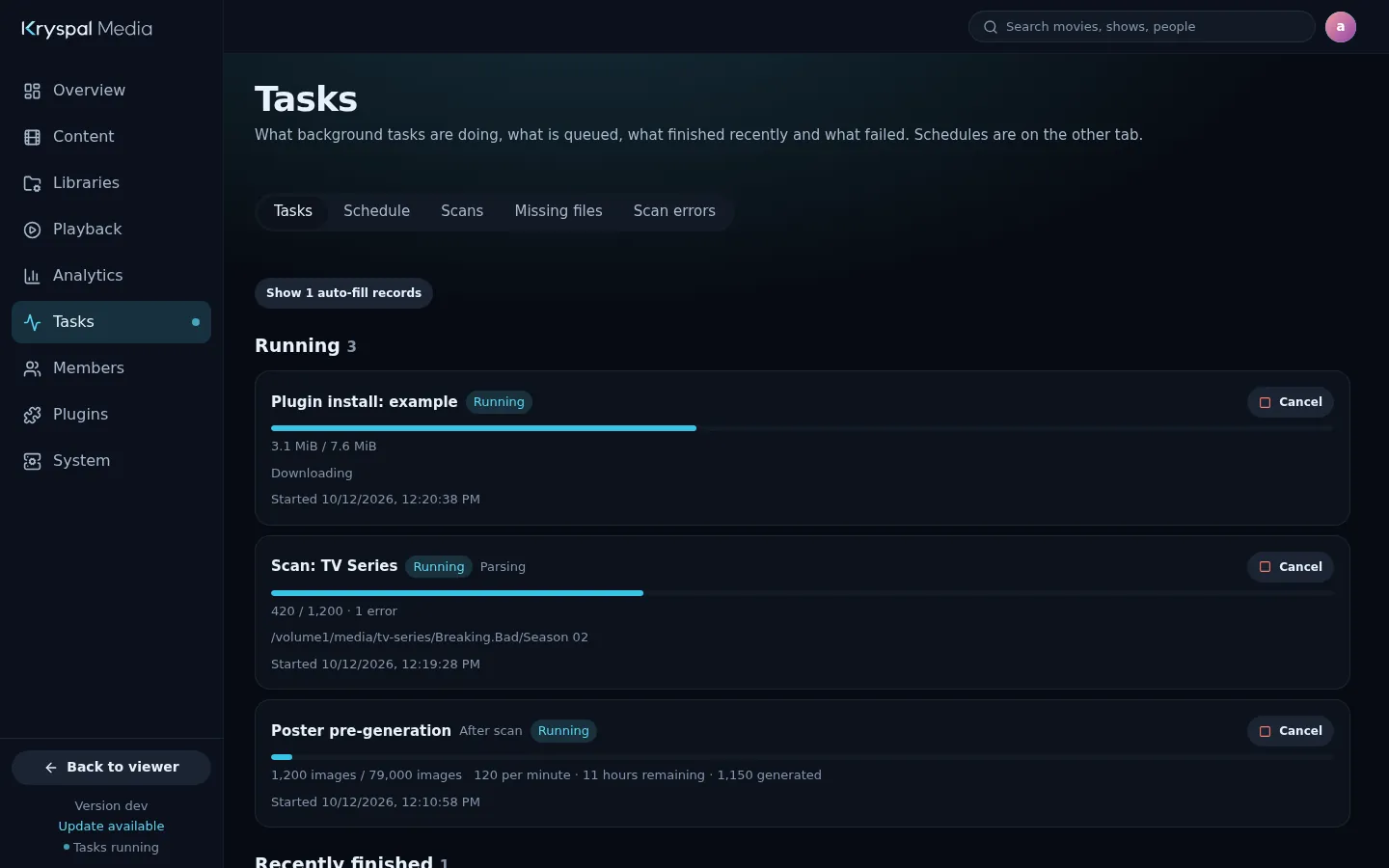Click the 'Downloading' status text
1389x868 pixels.
click(x=312, y=474)
